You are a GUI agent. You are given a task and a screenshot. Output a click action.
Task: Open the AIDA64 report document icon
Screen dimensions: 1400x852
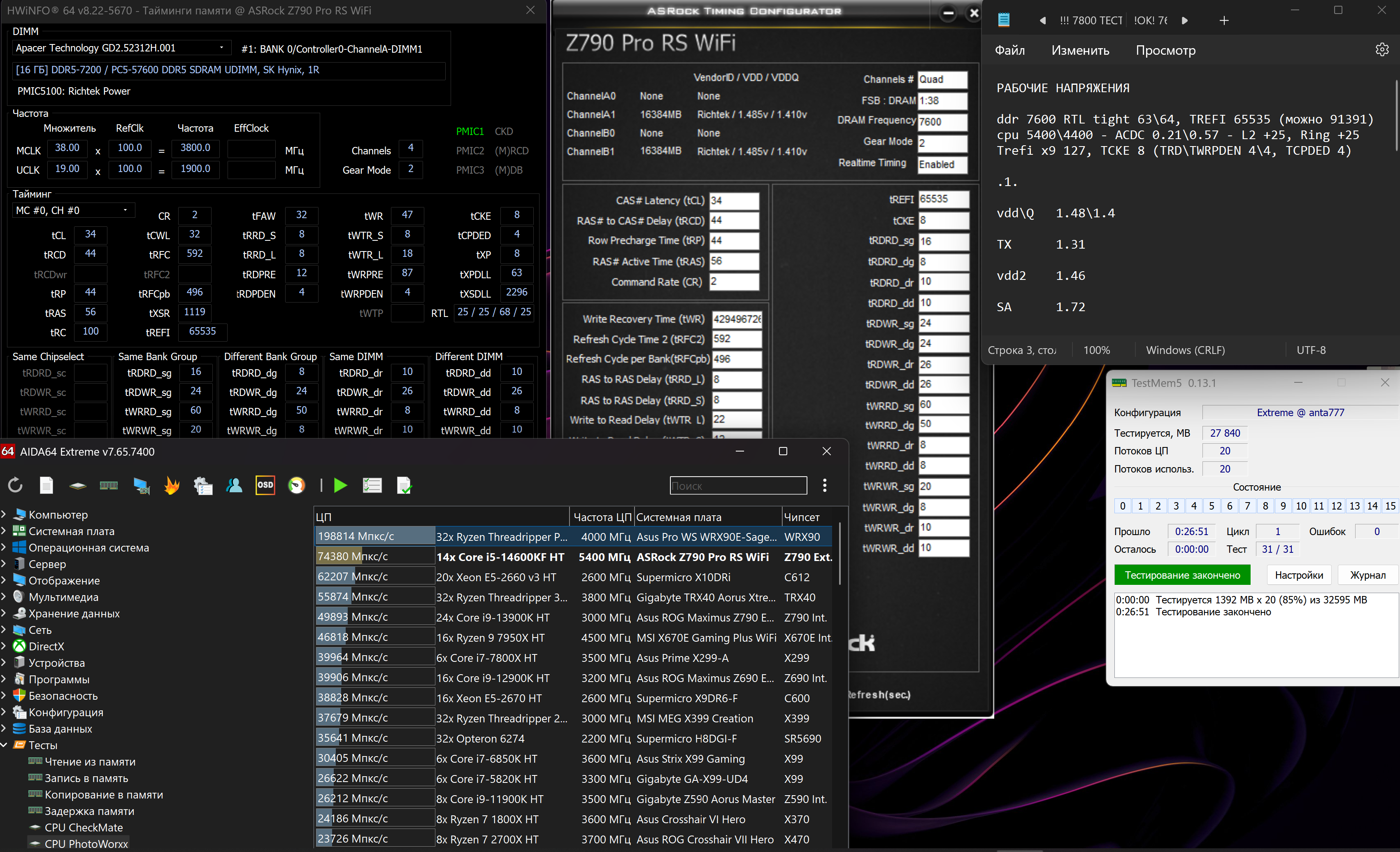(x=47, y=485)
